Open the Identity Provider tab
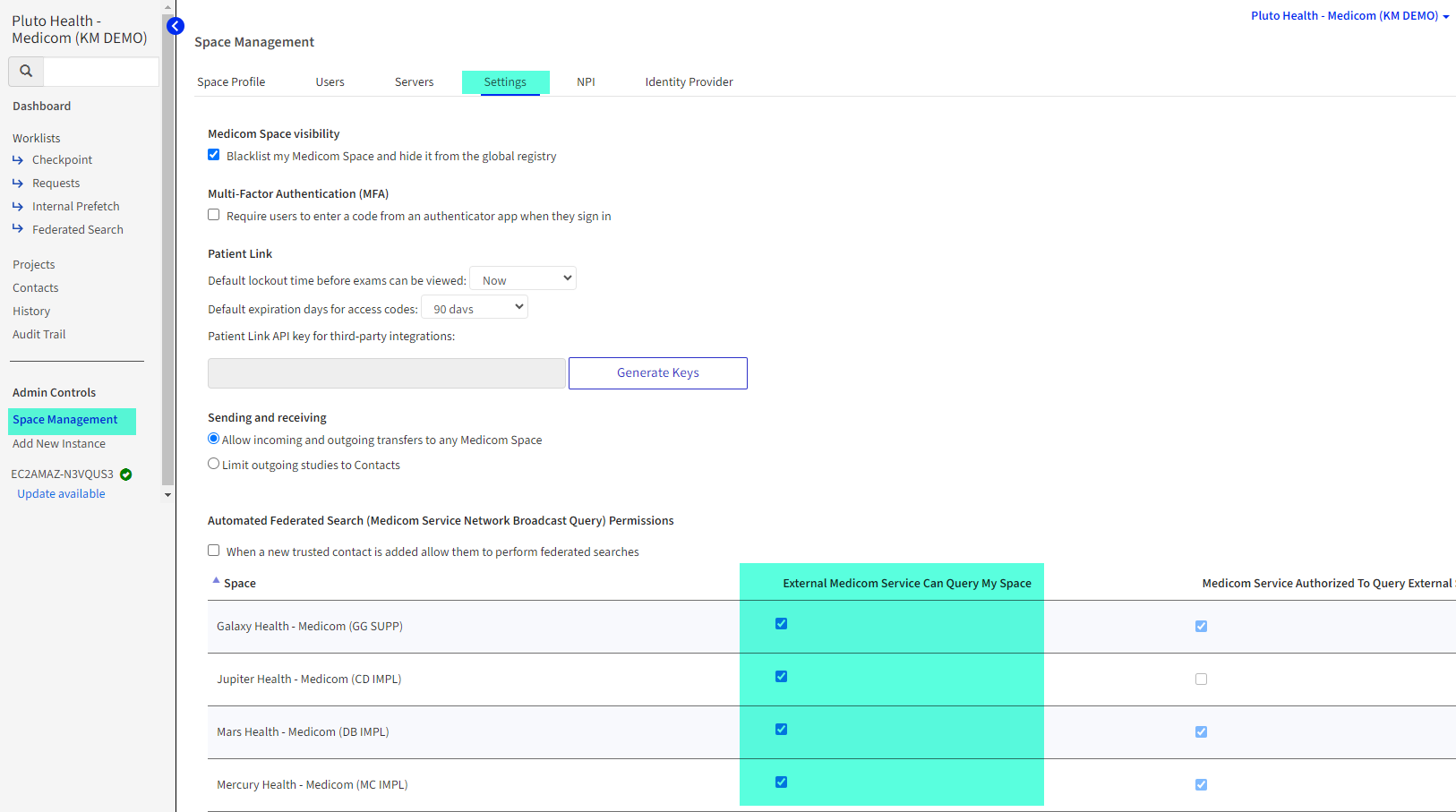 click(689, 81)
